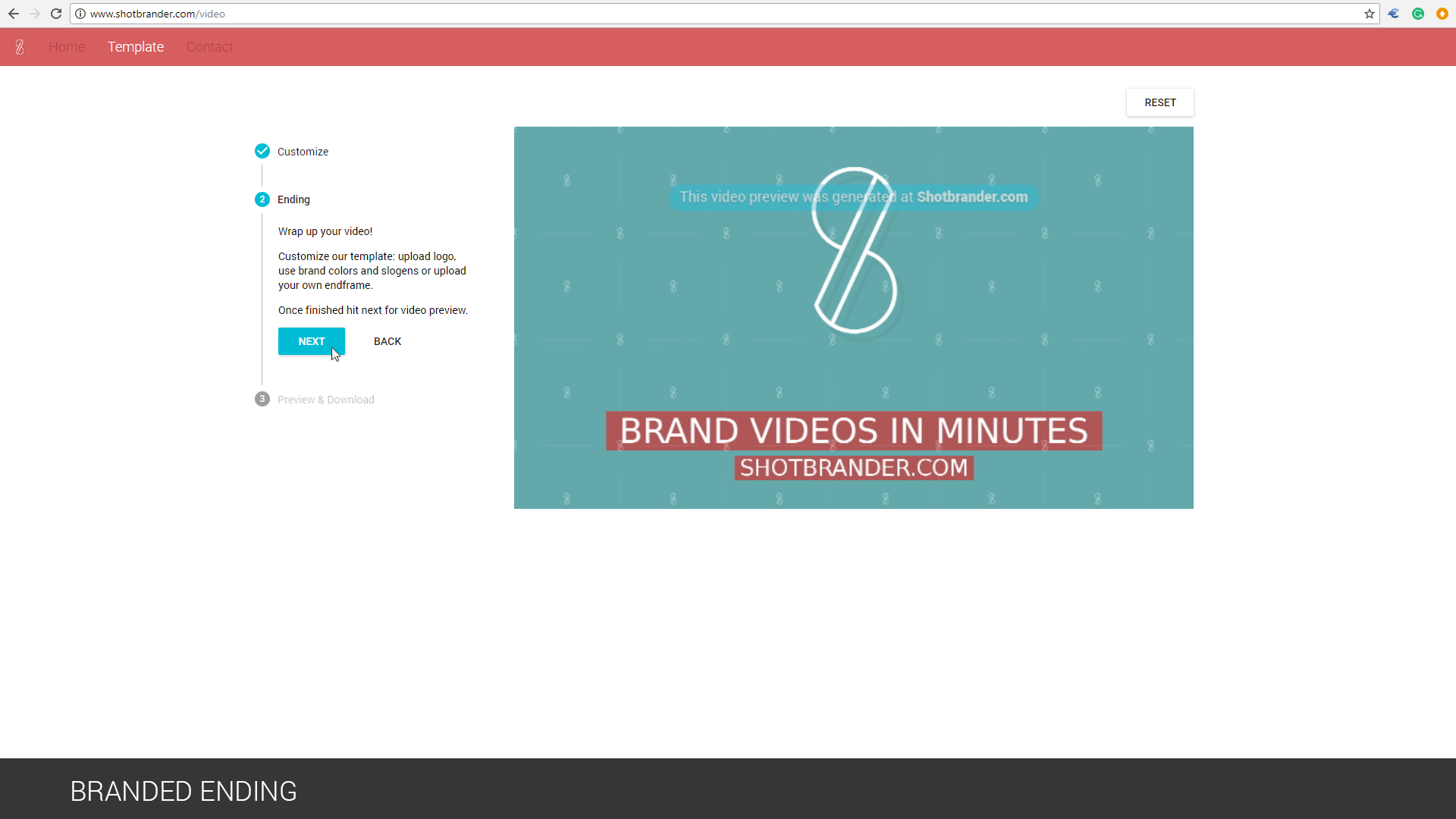Viewport: 1456px width, 819px height.
Task: Bookmark this page with the star
Action: pyautogui.click(x=1370, y=14)
